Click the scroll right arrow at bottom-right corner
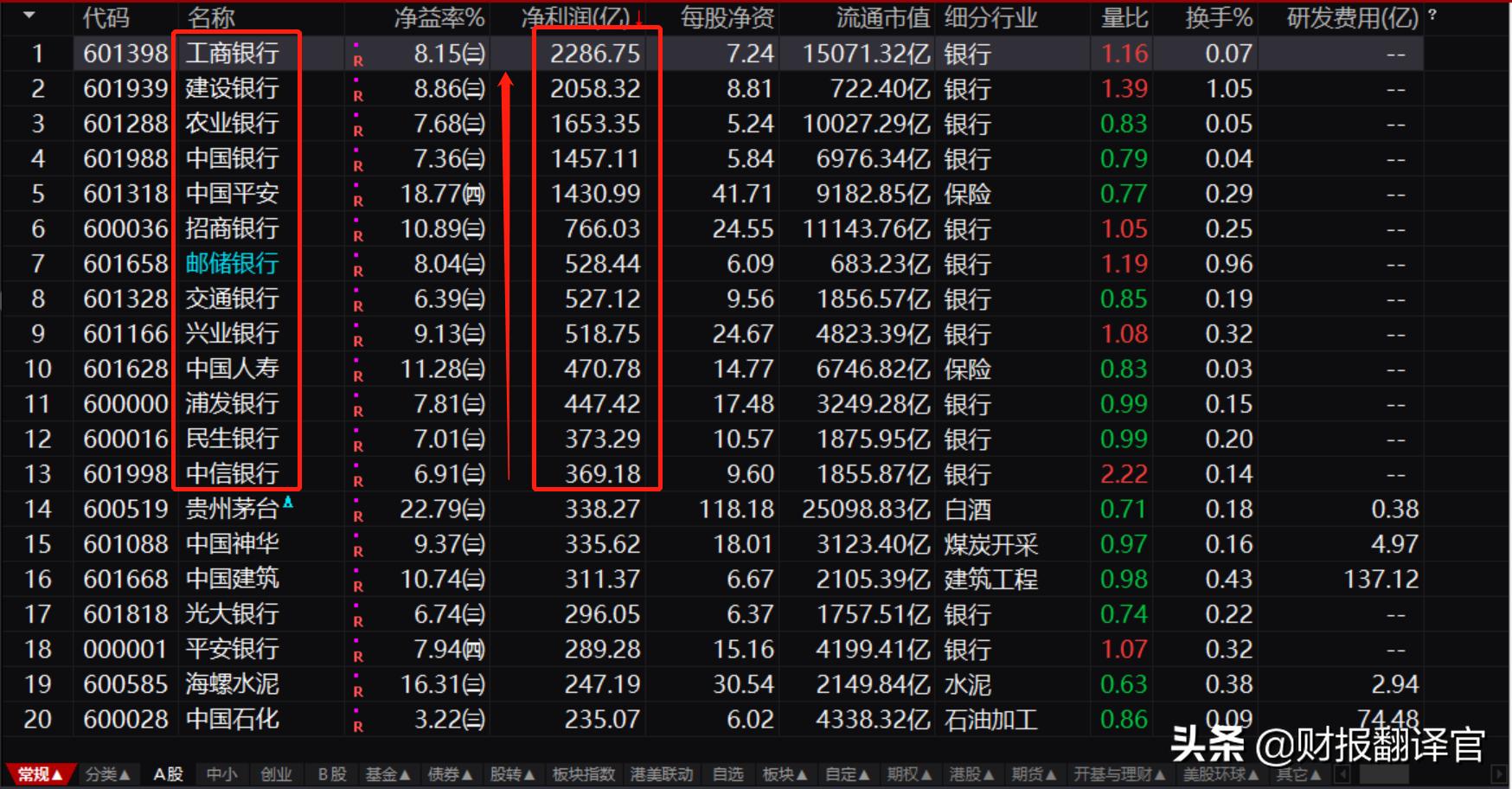1512x789 pixels. 1500,774
